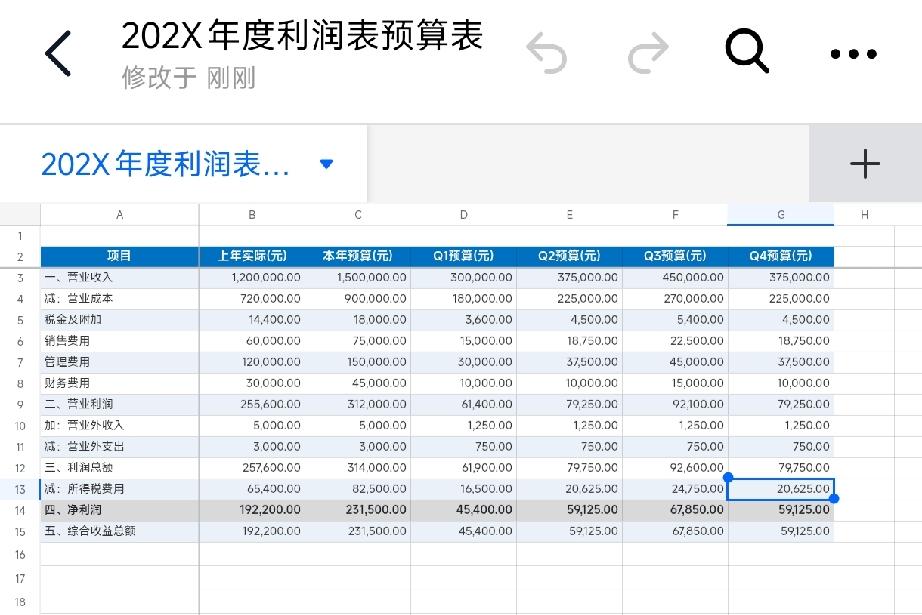The height and width of the screenshot is (615, 922).
Task: Select cell 三、利润总额
Action: pyautogui.click(x=120, y=468)
